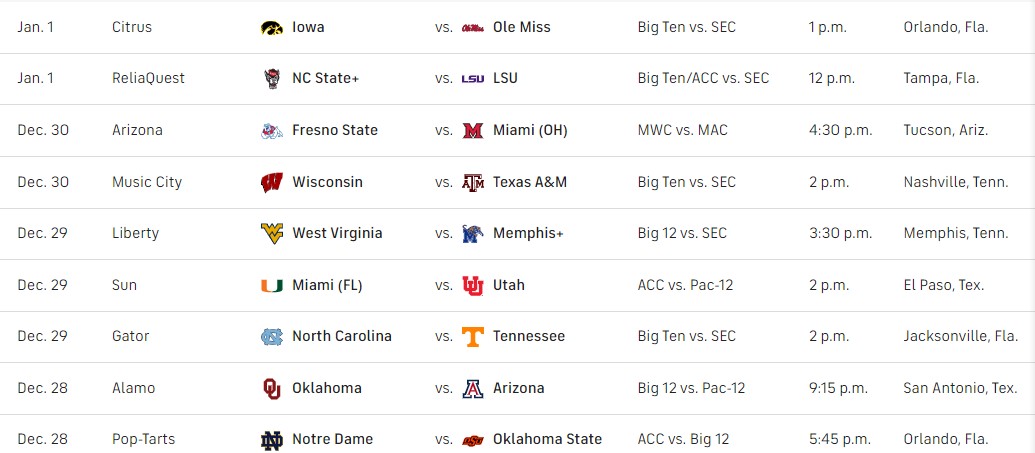This screenshot has width=1035, height=453.
Task: Open the Arizona team link in Alamo row
Action: (519, 388)
